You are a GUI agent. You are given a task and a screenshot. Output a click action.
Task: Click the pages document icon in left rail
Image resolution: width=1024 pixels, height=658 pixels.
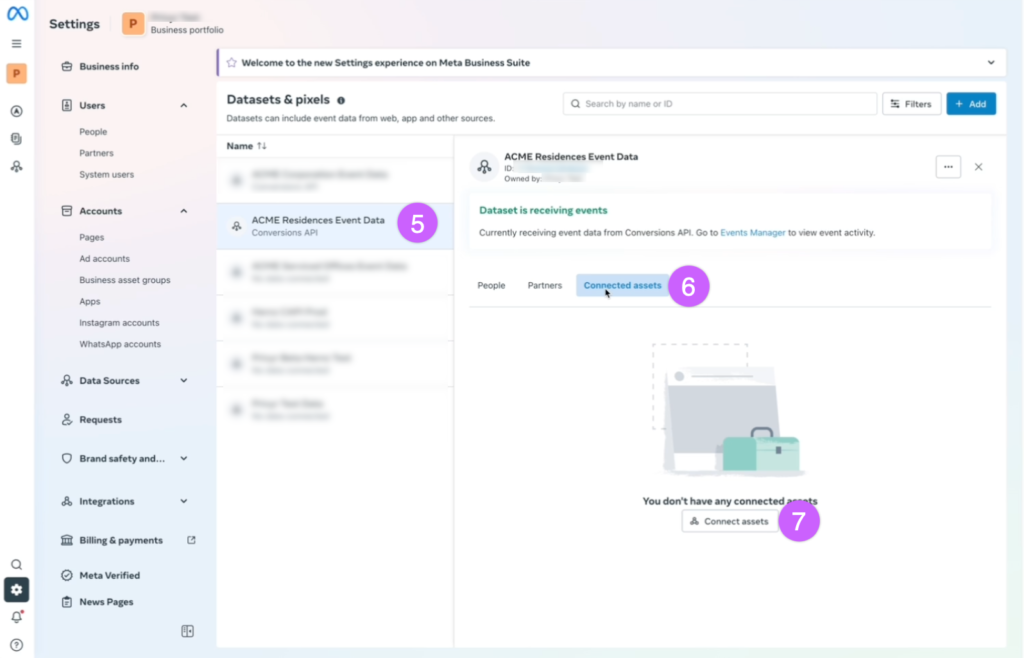tap(17, 138)
